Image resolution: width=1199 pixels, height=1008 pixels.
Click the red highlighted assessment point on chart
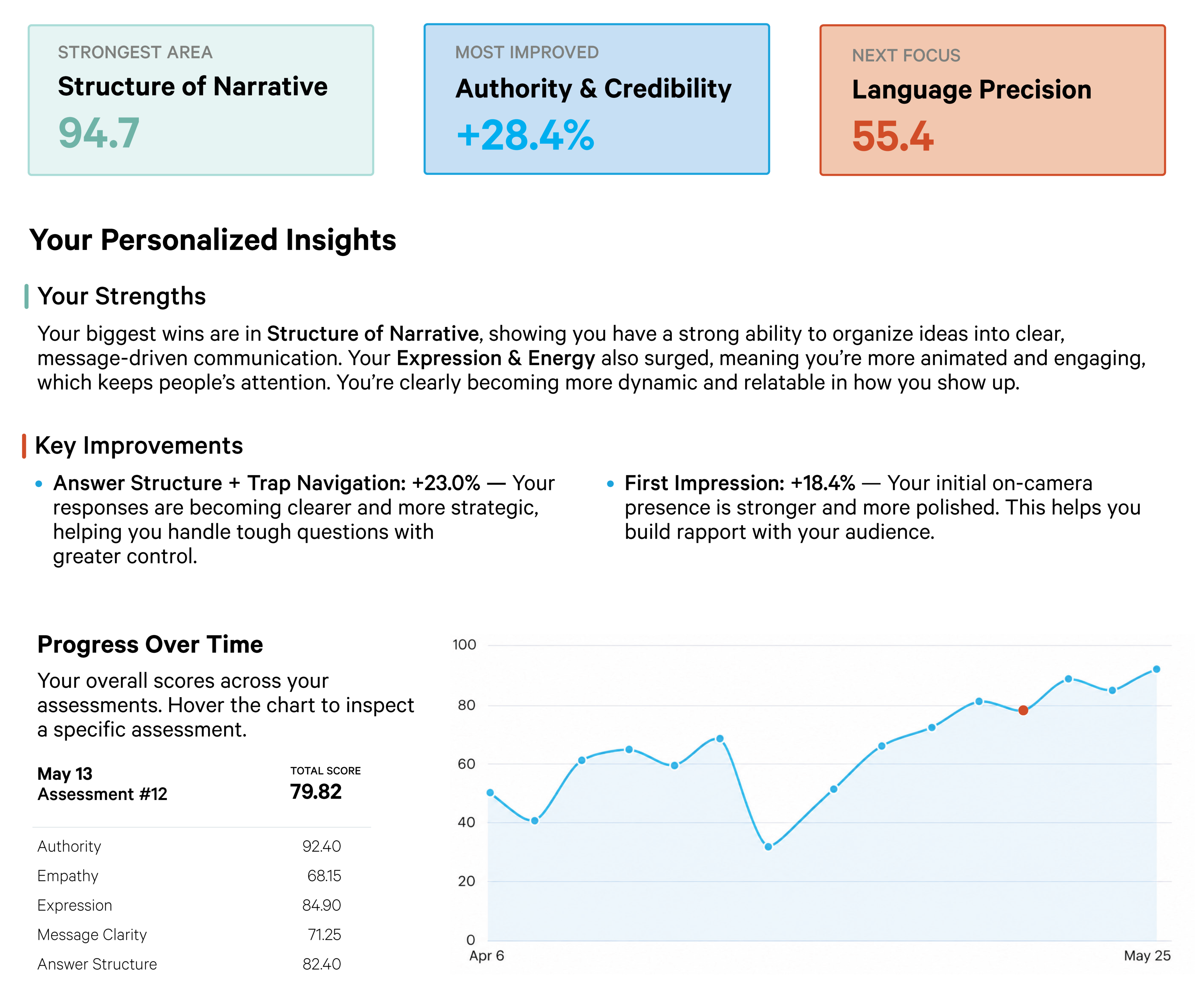point(1022,710)
